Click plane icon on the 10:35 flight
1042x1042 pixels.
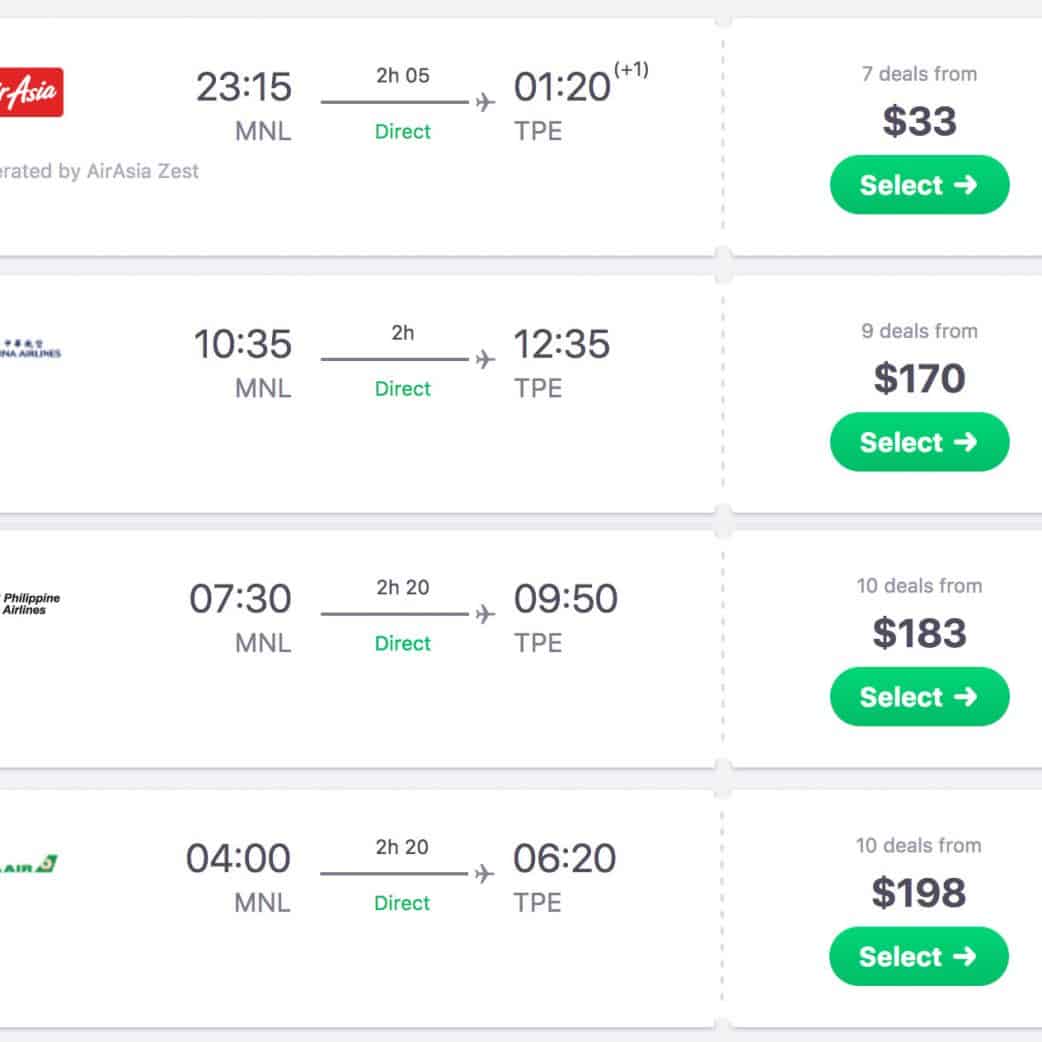[x=485, y=359]
